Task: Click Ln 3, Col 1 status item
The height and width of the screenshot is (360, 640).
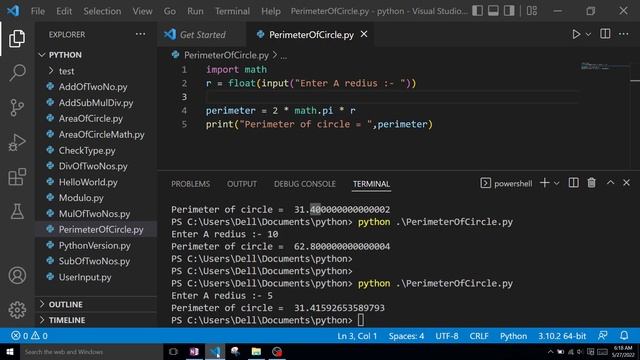Action: [x=357, y=336]
